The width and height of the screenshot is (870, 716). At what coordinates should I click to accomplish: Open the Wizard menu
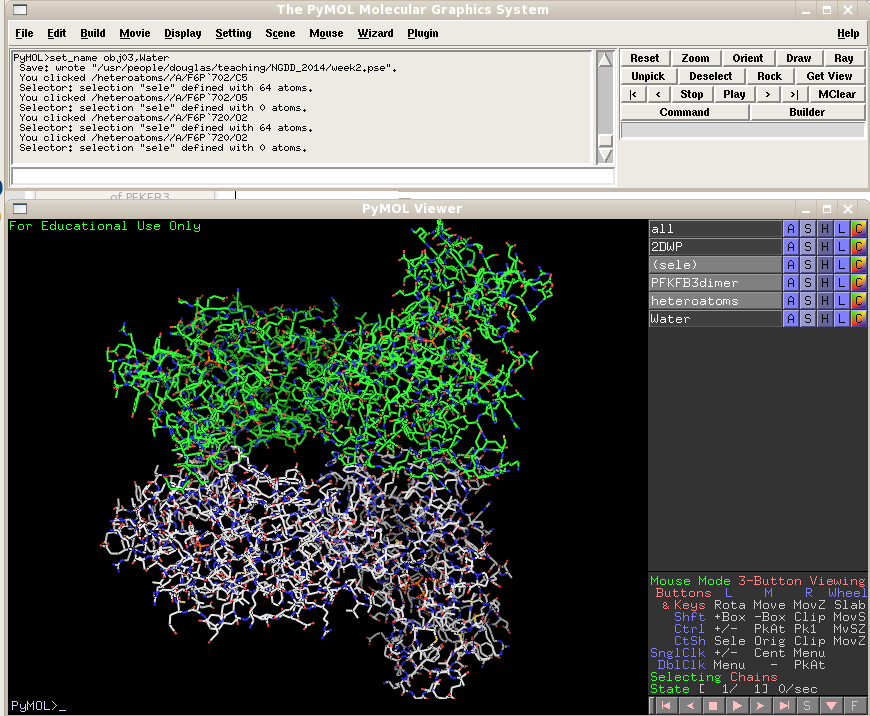(376, 33)
